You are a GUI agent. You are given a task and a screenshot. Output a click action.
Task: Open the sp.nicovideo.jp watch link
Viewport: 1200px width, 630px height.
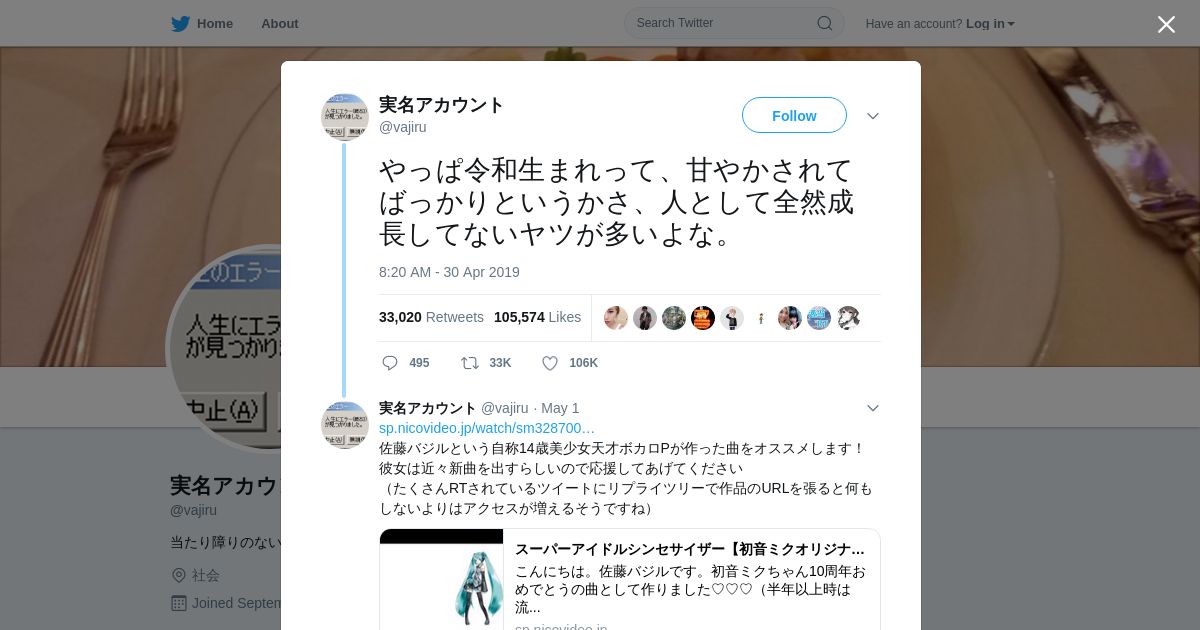click(487, 428)
